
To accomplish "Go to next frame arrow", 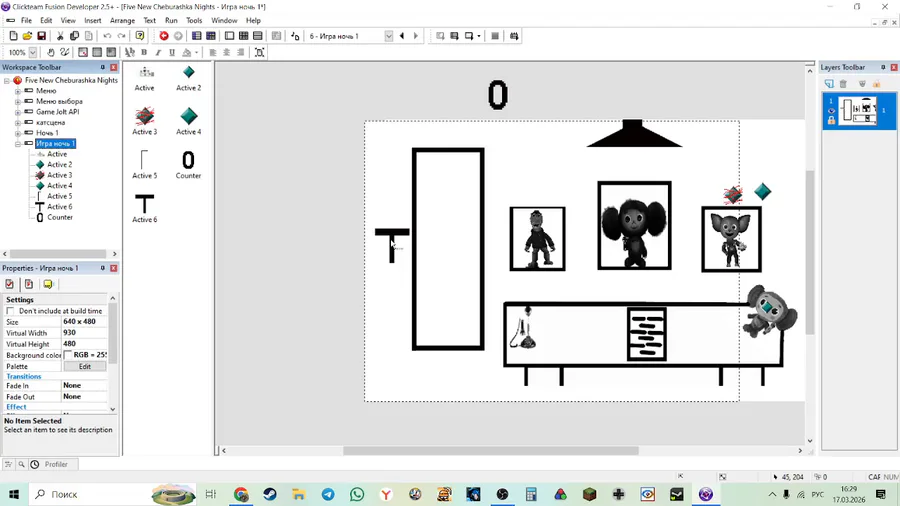I will tap(416, 36).
